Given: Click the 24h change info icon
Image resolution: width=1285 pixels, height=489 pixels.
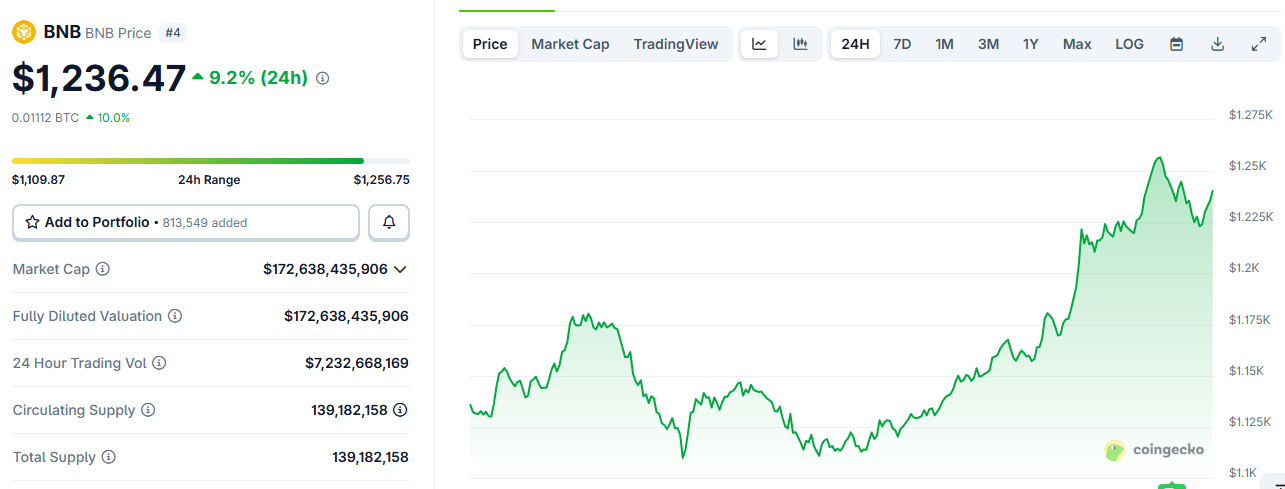Looking at the screenshot, I should (322, 78).
